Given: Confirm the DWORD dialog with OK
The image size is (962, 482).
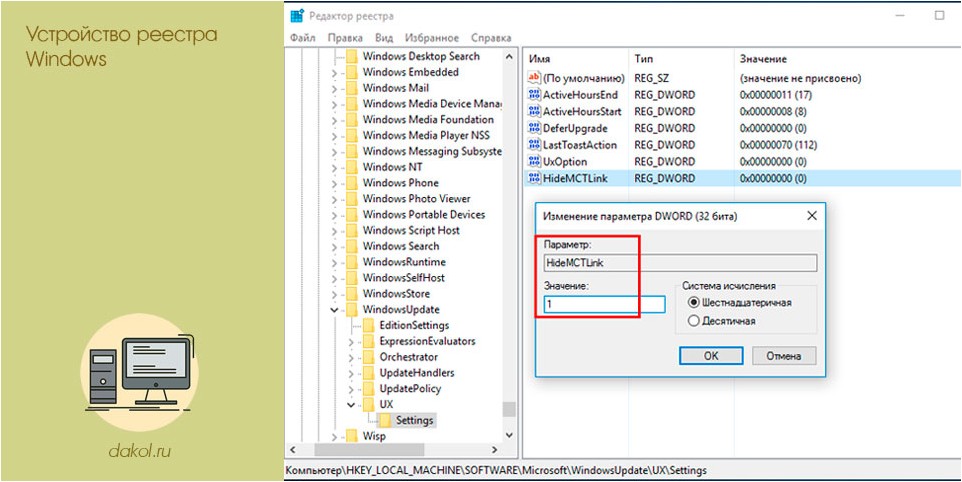Looking at the screenshot, I should coord(711,356).
